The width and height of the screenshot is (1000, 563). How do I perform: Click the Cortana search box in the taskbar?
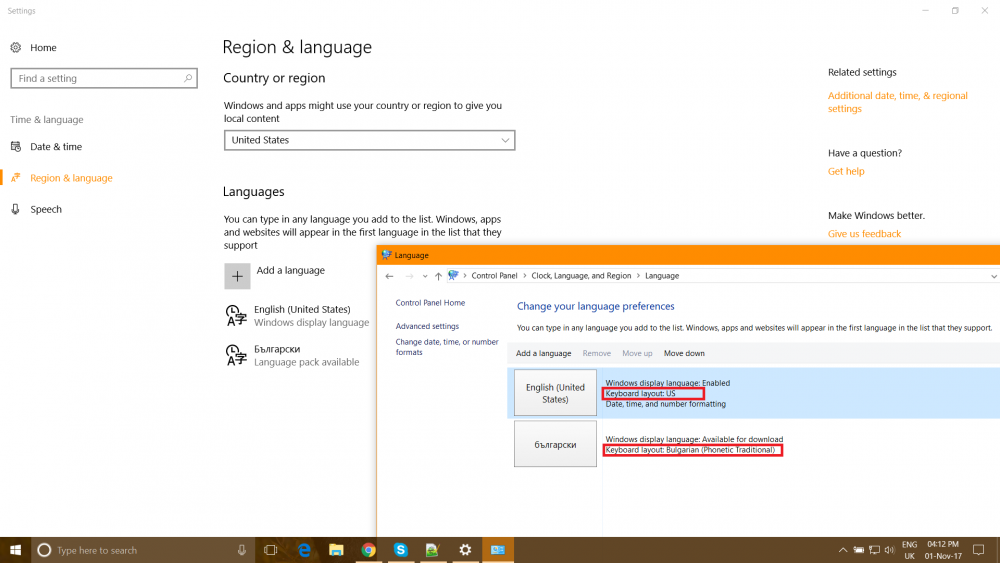143,550
